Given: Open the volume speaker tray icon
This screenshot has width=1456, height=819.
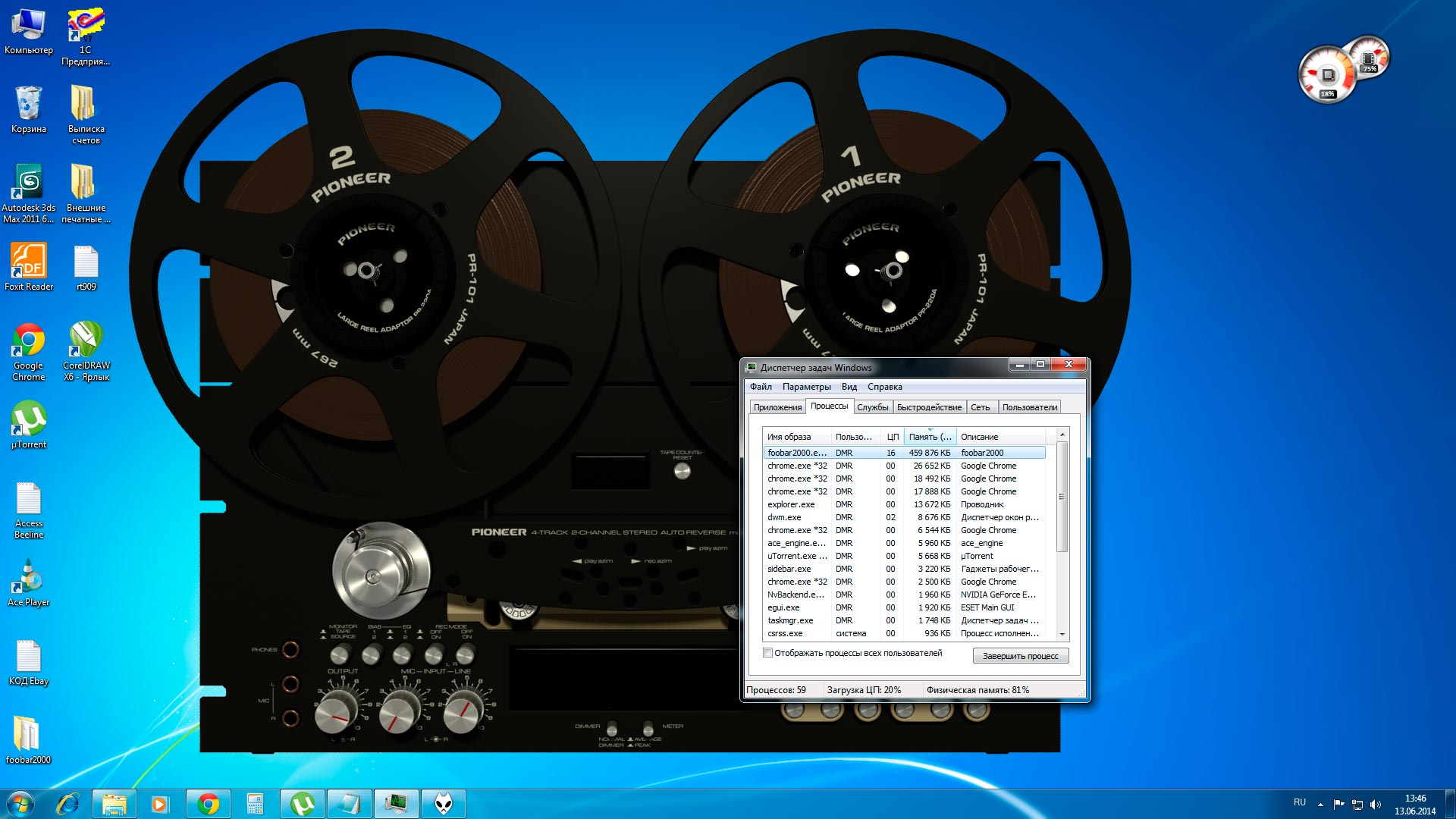Looking at the screenshot, I should [x=1376, y=805].
